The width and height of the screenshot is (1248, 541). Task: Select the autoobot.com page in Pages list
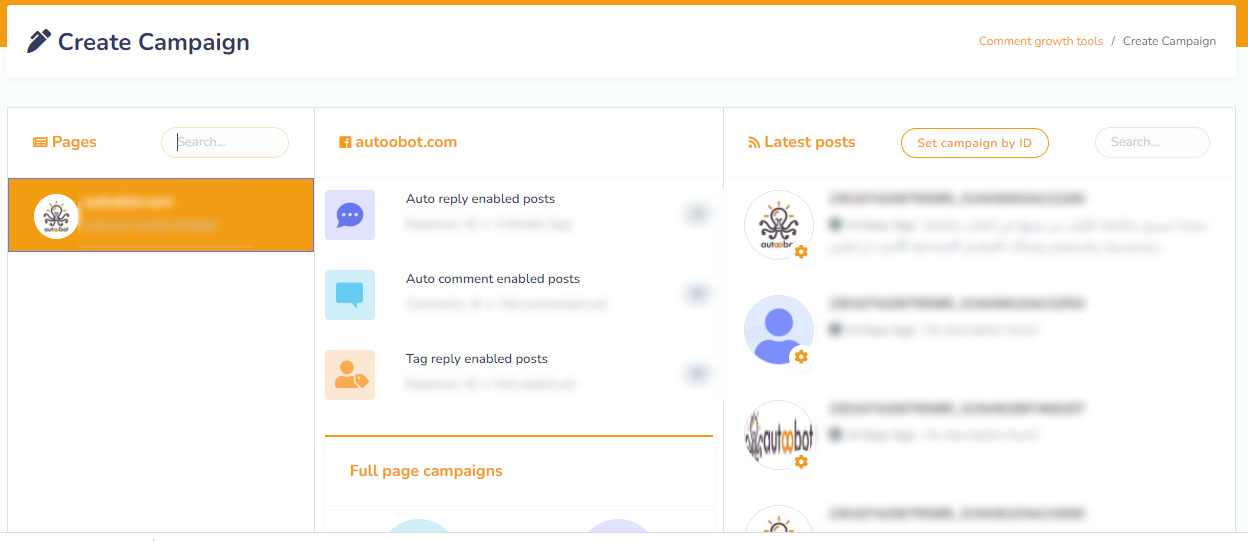coord(160,215)
